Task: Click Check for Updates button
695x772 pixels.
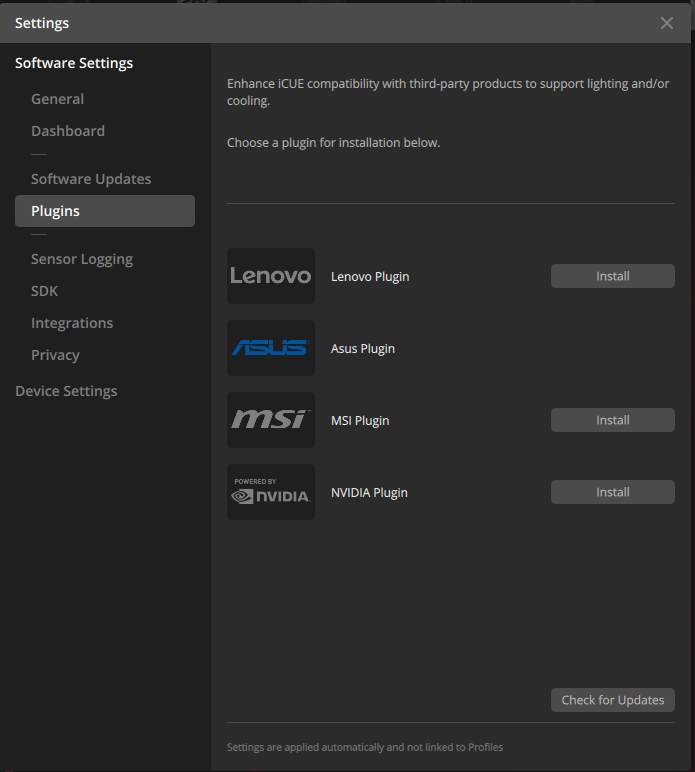Action: click(x=612, y=700)
